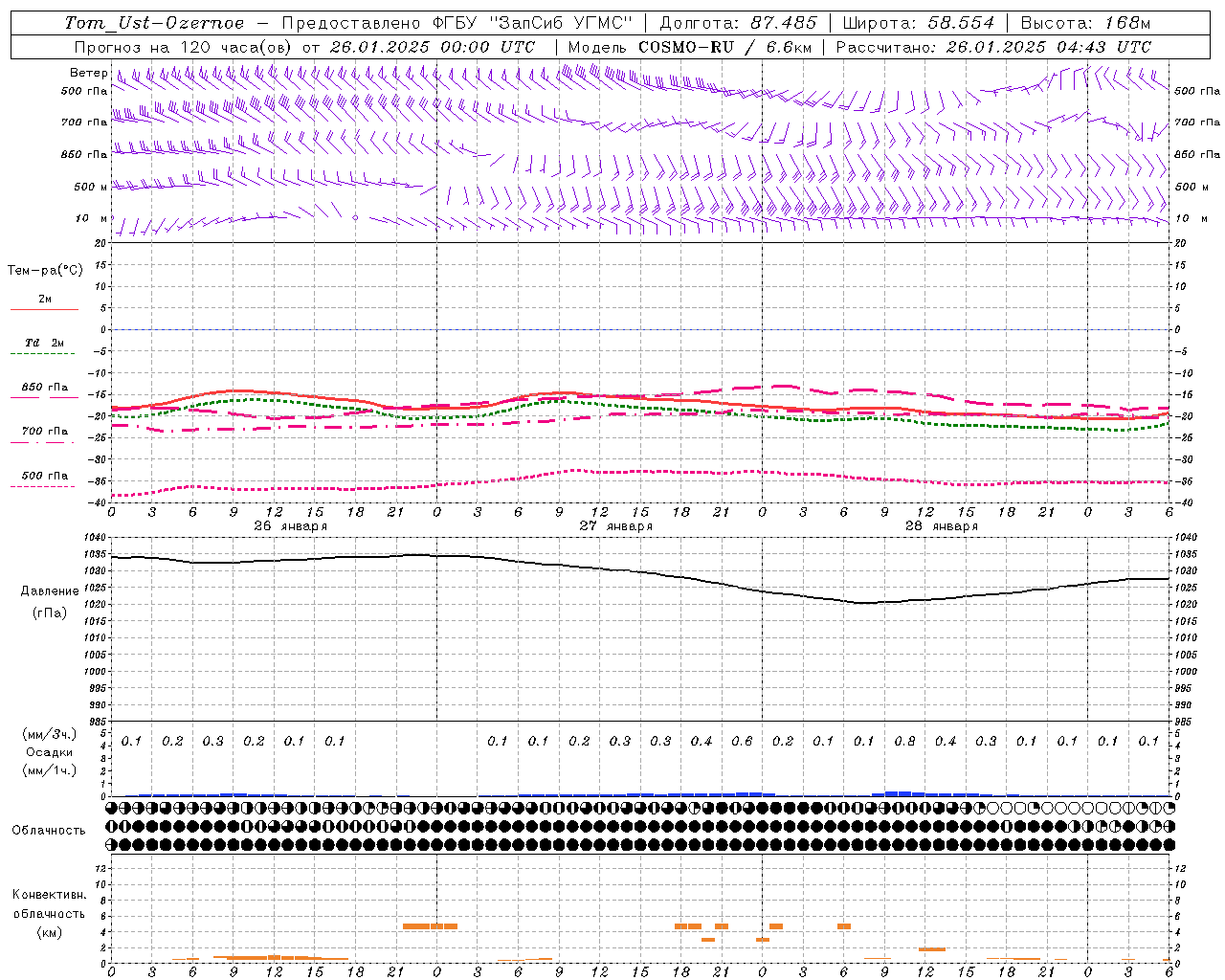Click the date label 28 января

click(x=941, y=526)
